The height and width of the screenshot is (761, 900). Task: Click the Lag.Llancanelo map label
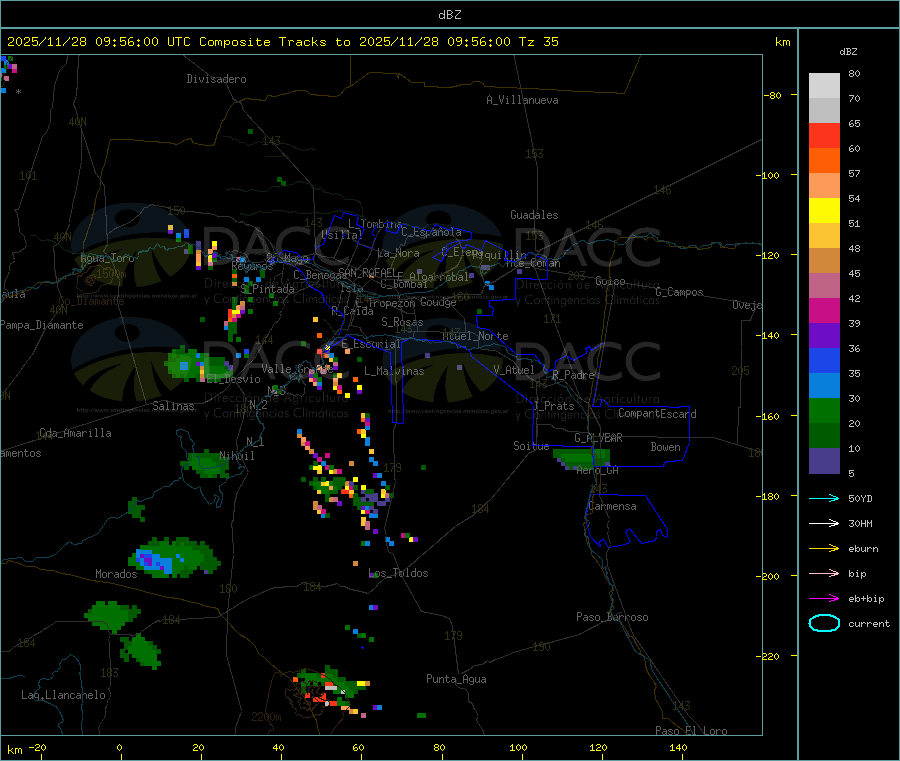63,695
